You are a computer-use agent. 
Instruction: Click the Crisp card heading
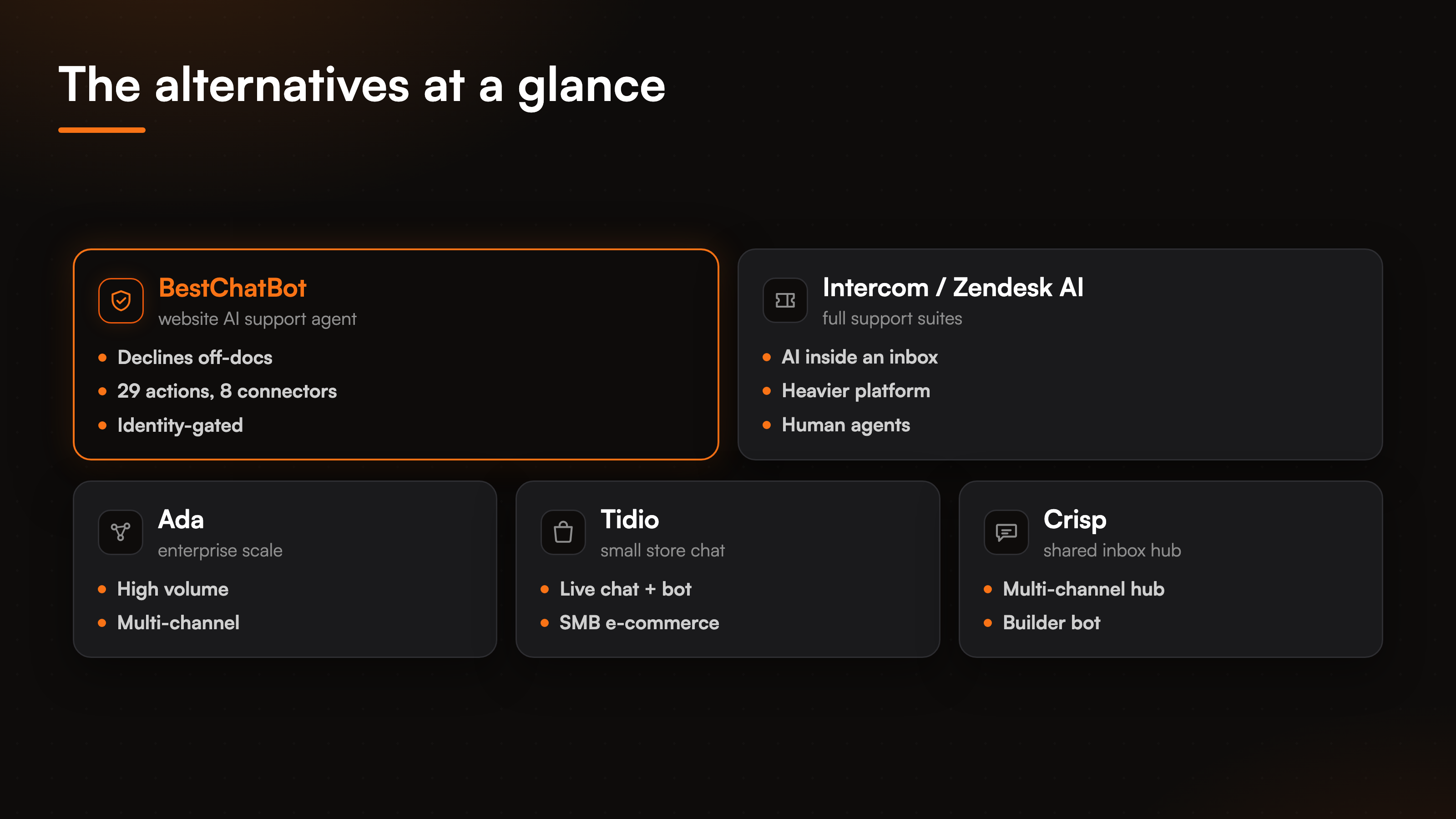1074,520
